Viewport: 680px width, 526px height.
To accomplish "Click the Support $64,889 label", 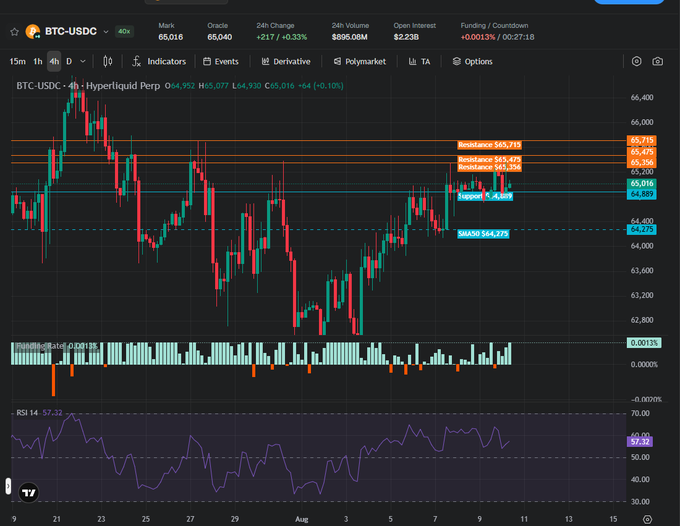I will pos(485,196).
